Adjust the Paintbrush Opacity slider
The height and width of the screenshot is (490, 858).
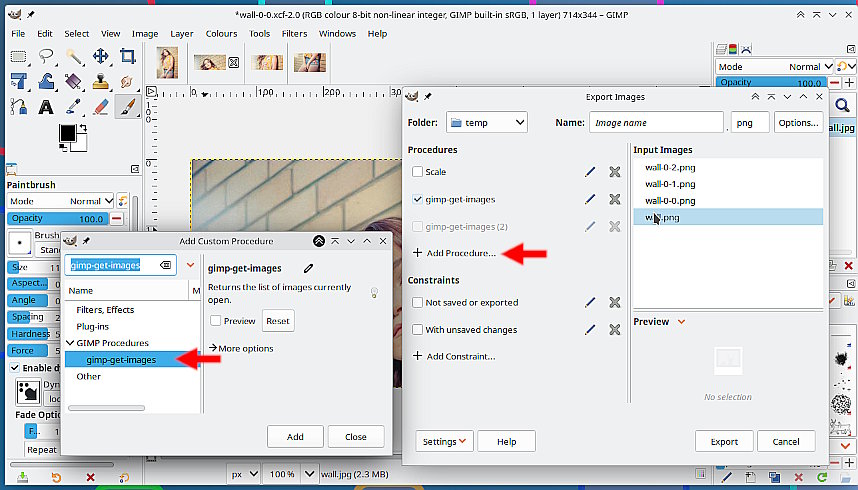point(58,218)
